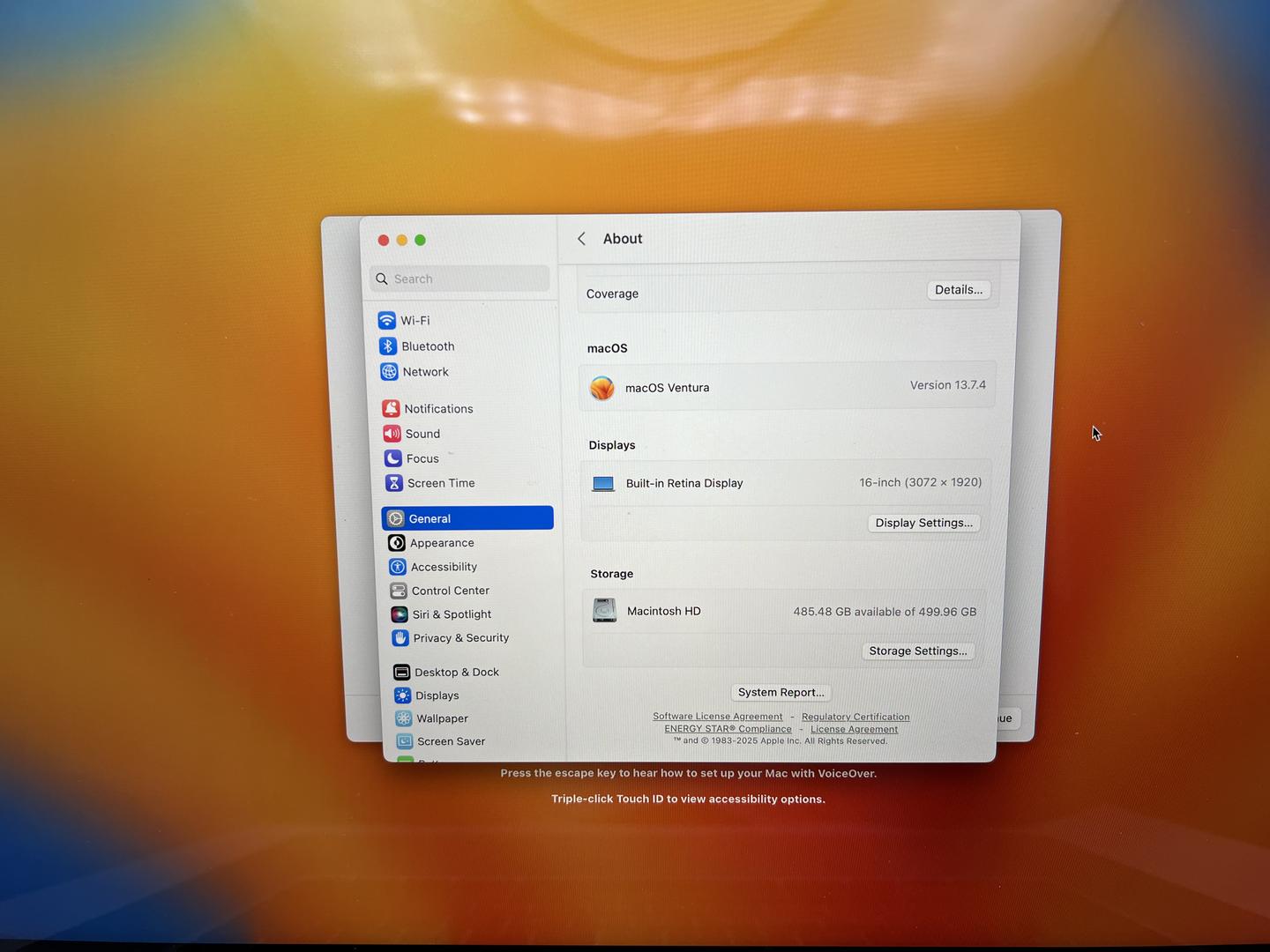Open Regulatory Certification link
The width and height of the screenshot is (1270, 952).
855,717
